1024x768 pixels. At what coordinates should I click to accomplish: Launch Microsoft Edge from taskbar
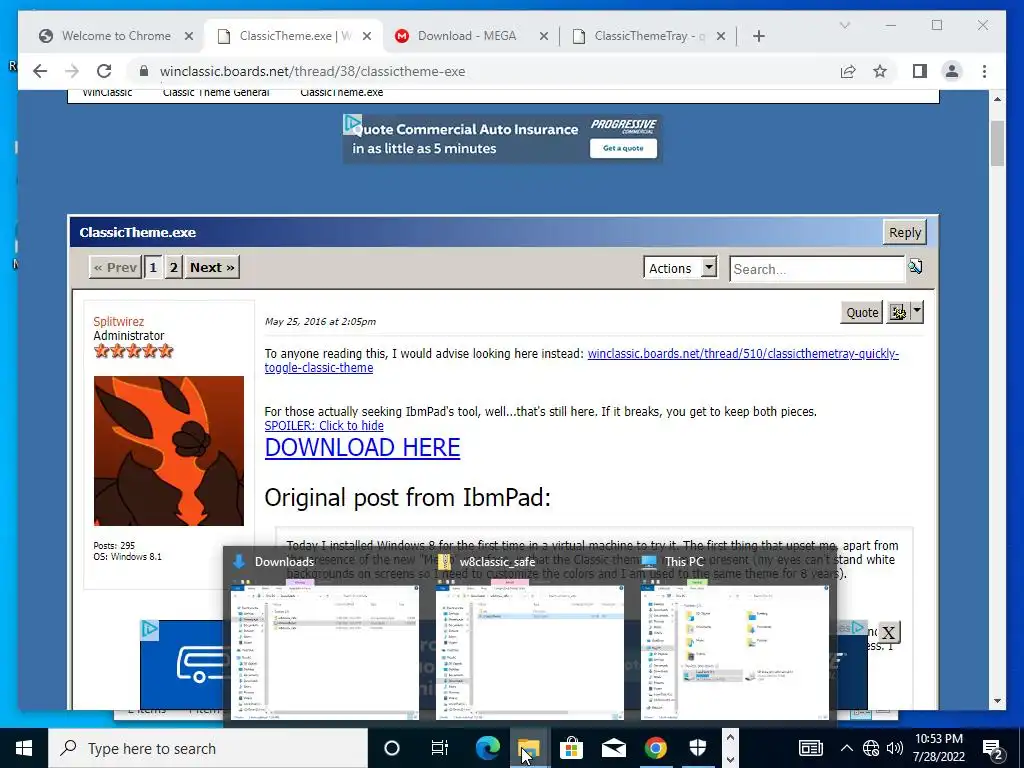click(487, 748)
